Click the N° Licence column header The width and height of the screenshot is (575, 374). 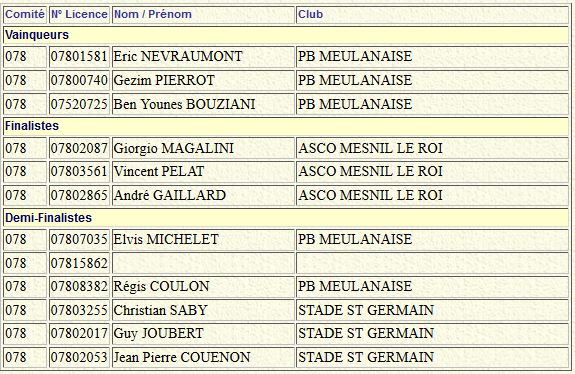click(x=79, y=14)
